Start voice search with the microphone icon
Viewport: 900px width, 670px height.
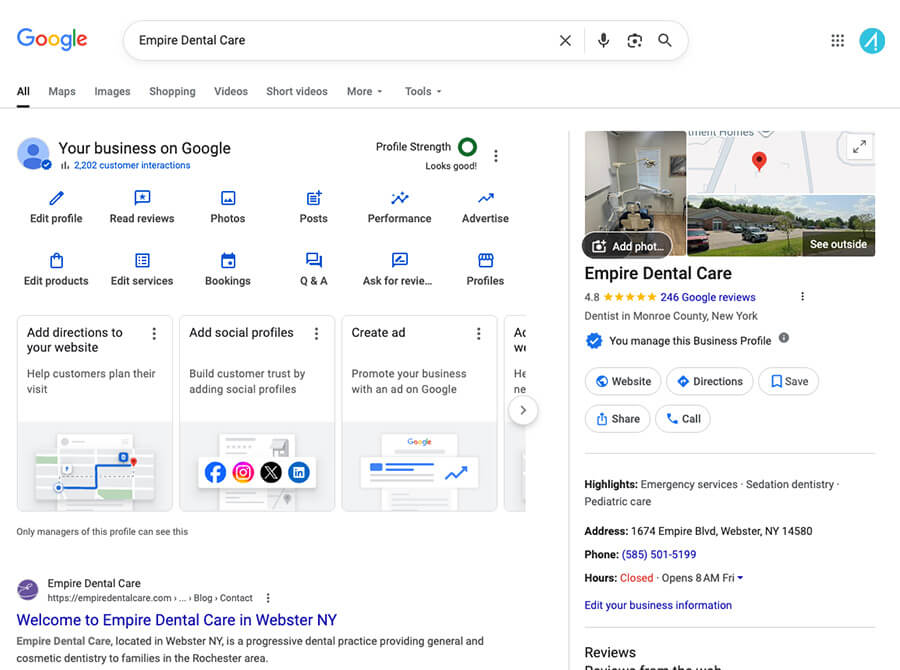tap(603, 40)
